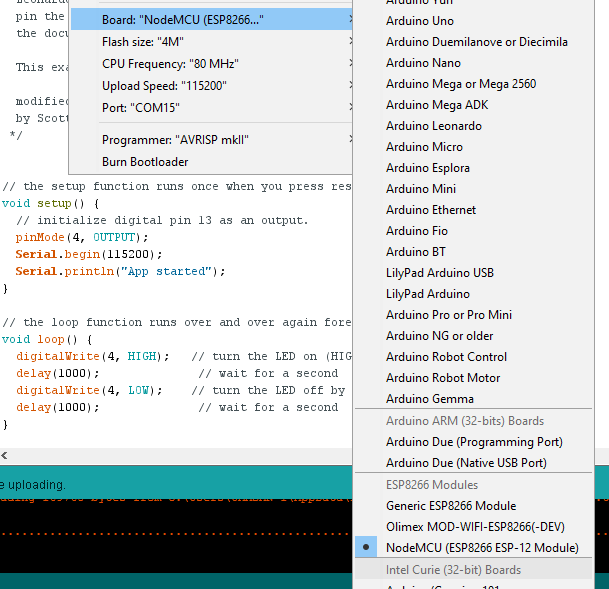Choose Arduino Ethernet from board list
The image size is (609, 589).
click(474, 210)
